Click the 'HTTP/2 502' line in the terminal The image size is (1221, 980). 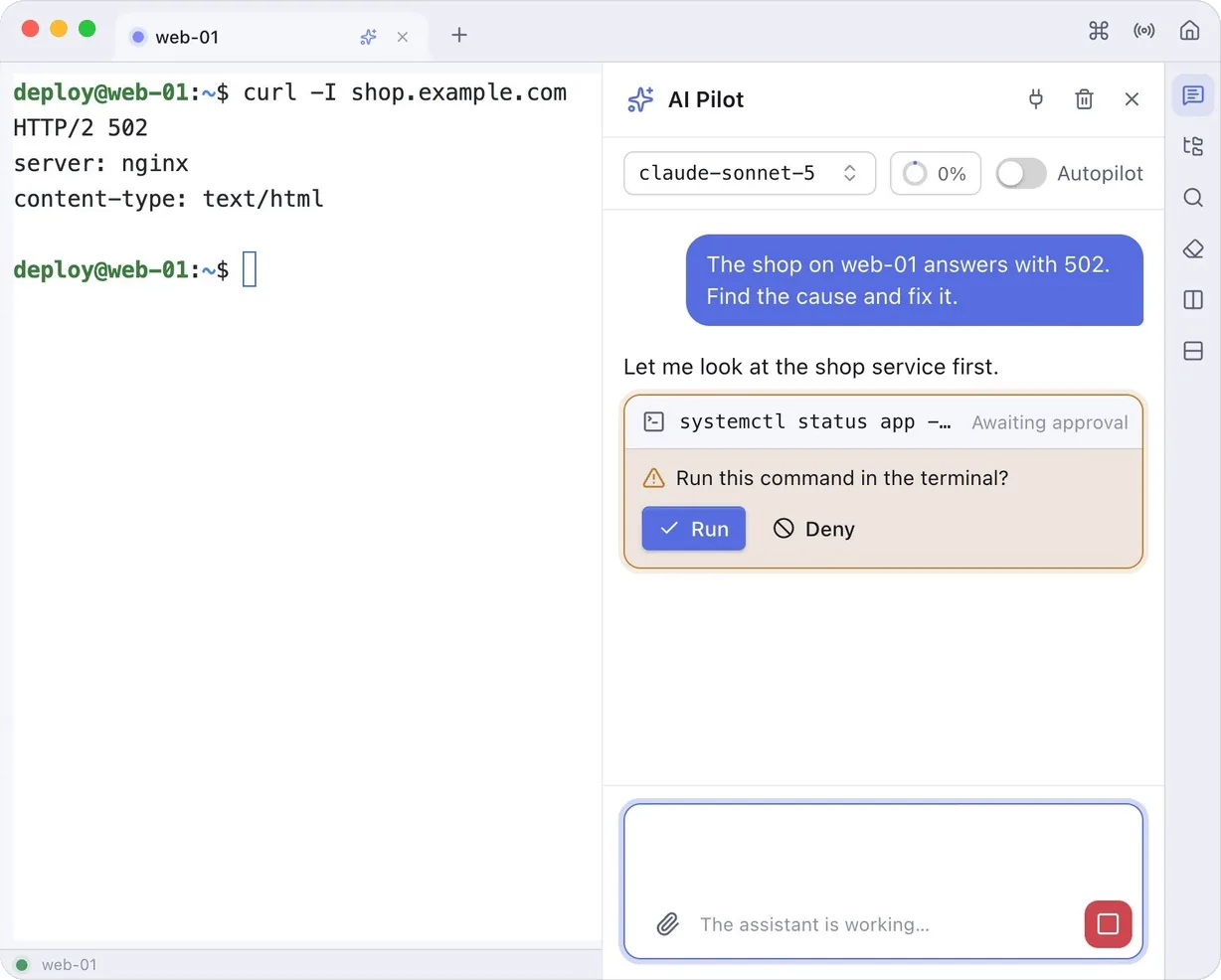pyautogui.click(x=81, y=128)
